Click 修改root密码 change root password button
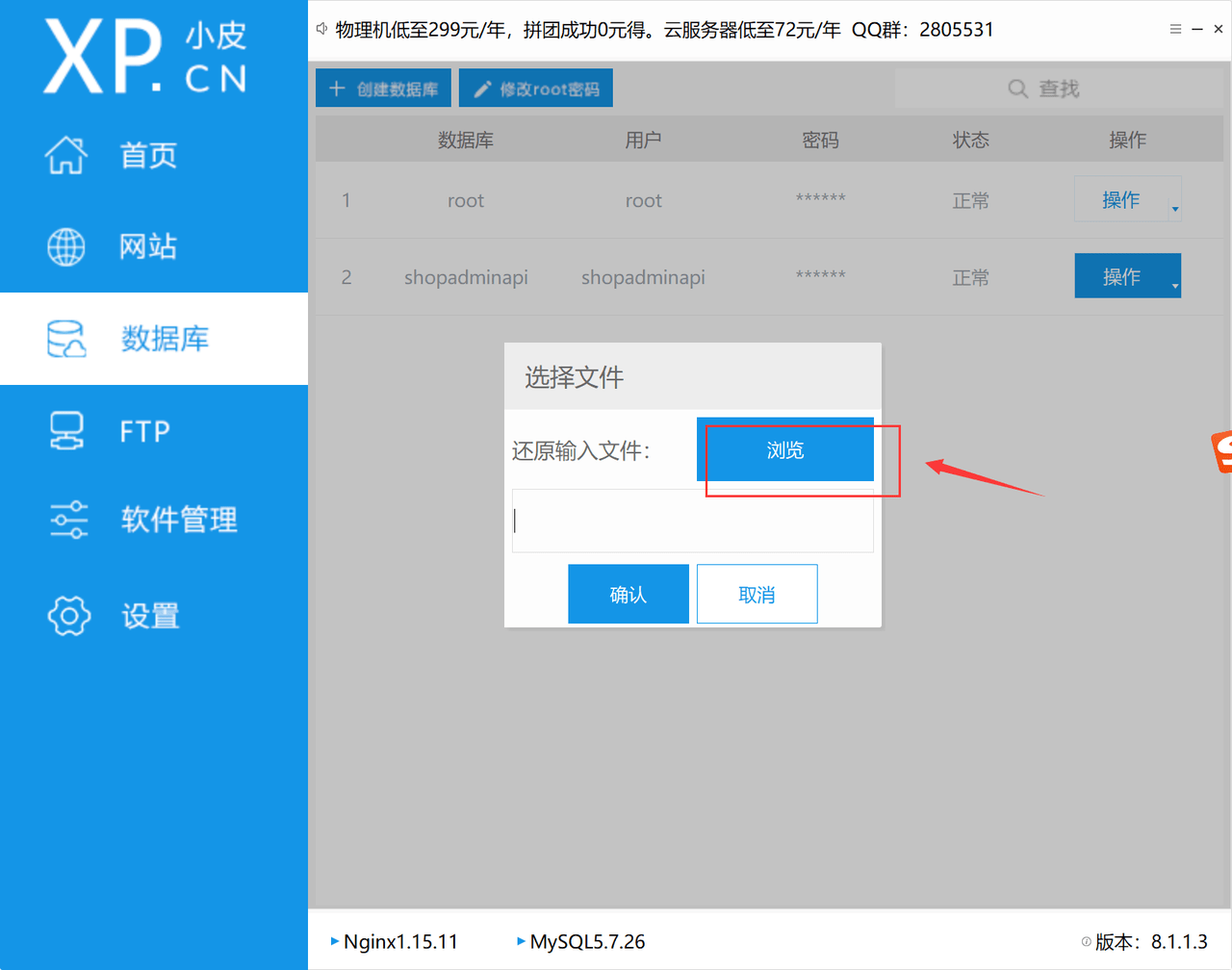Viewport: 1232px width, 970px height. (x=536, y=89)
